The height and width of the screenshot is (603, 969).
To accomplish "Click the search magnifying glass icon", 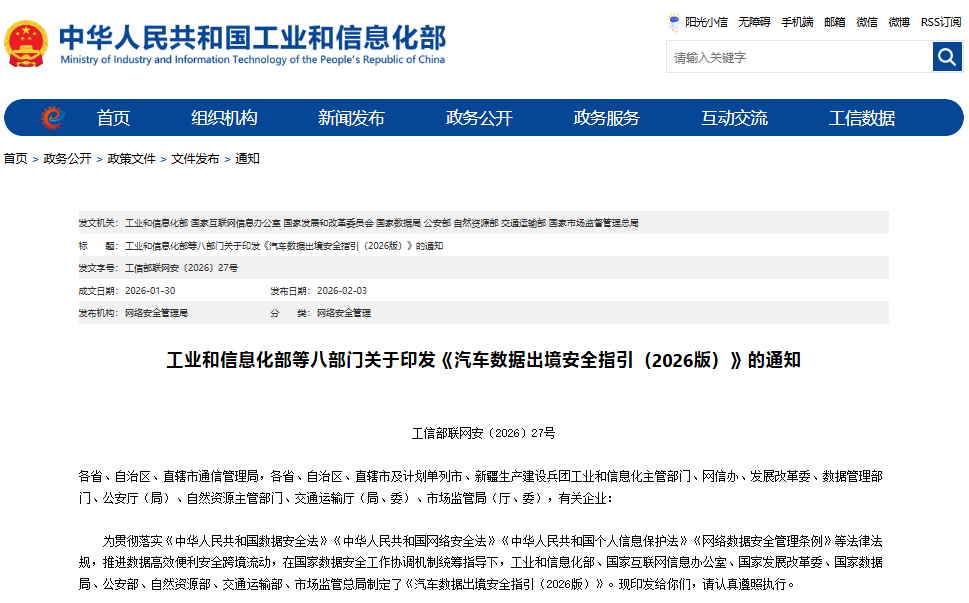I will tap(945, 57).
